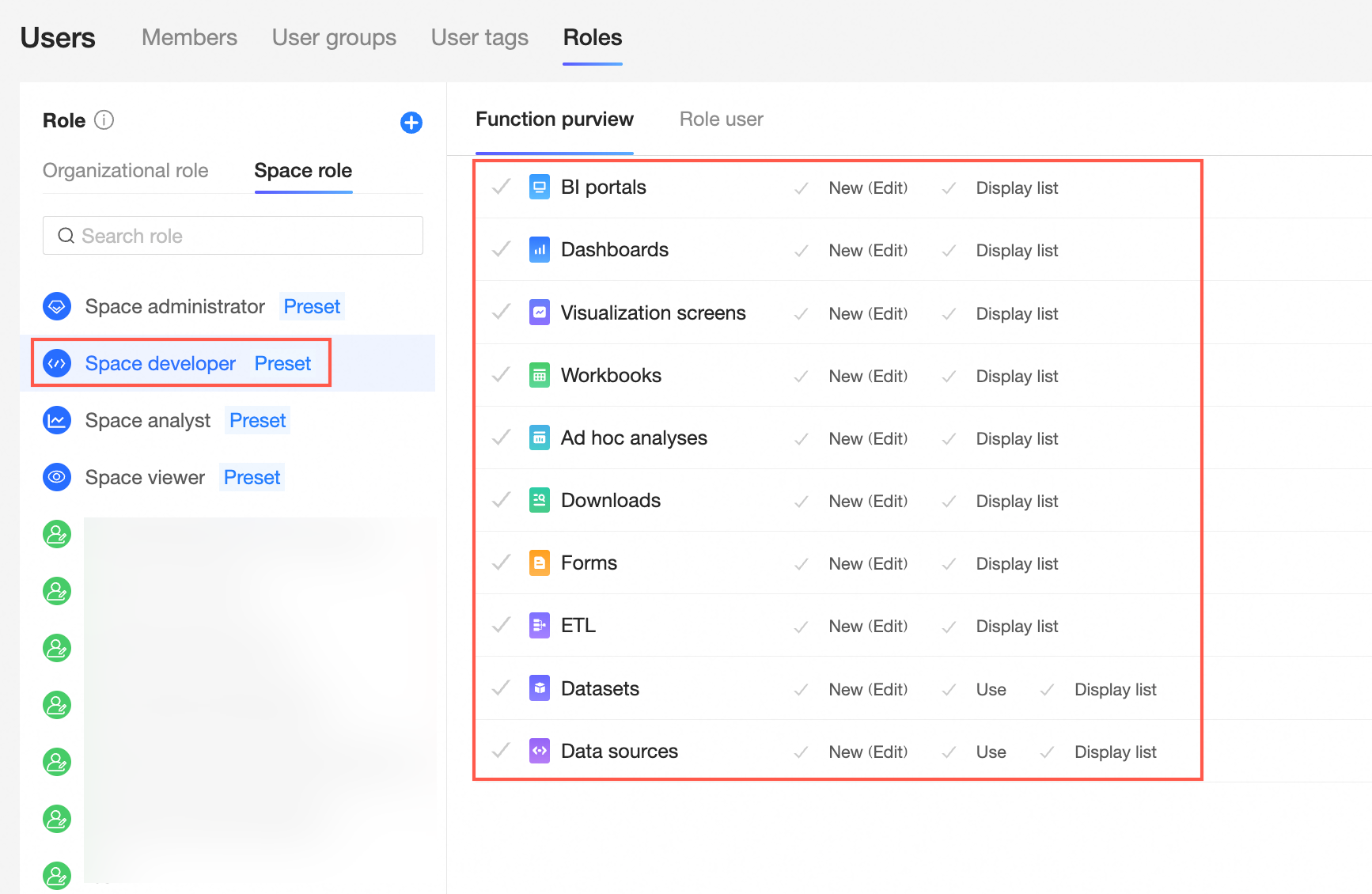Toggle the Downloads row checkmark

[x=501, y=500]
